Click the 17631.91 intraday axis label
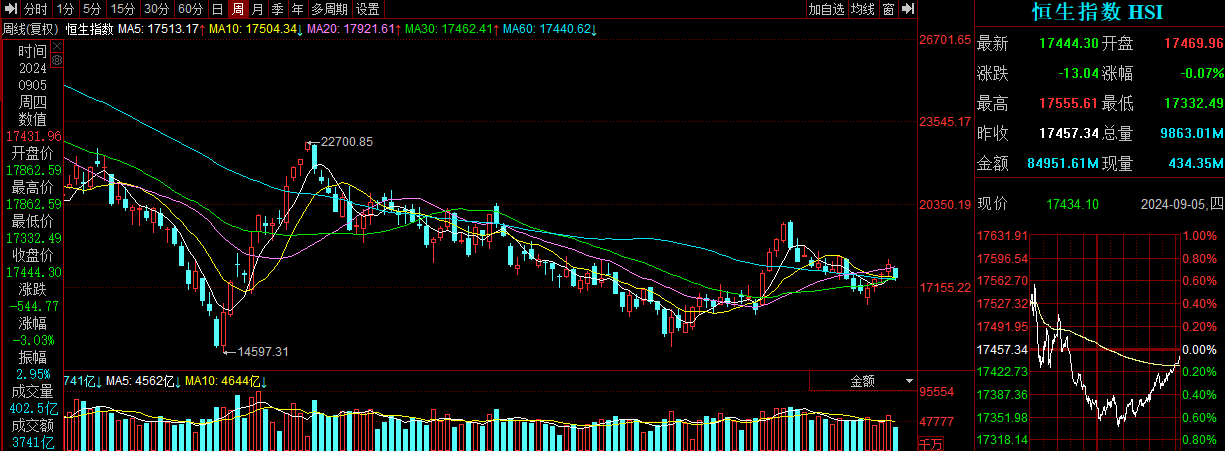This screenshot has height=451, width=1225. (x=1000, y=237)
